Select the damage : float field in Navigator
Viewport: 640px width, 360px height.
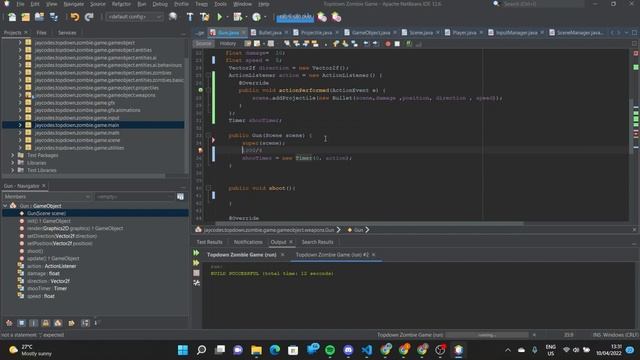[43, 273]
